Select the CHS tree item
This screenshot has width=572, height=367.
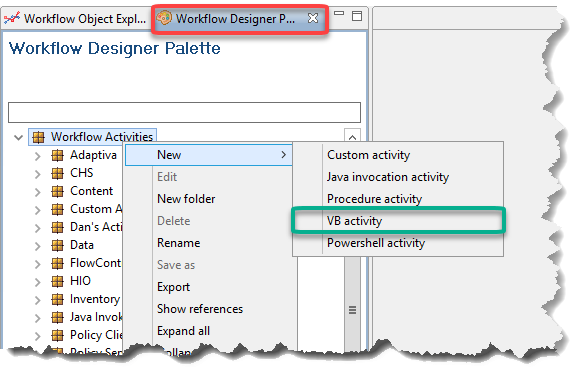coord(82,173)
